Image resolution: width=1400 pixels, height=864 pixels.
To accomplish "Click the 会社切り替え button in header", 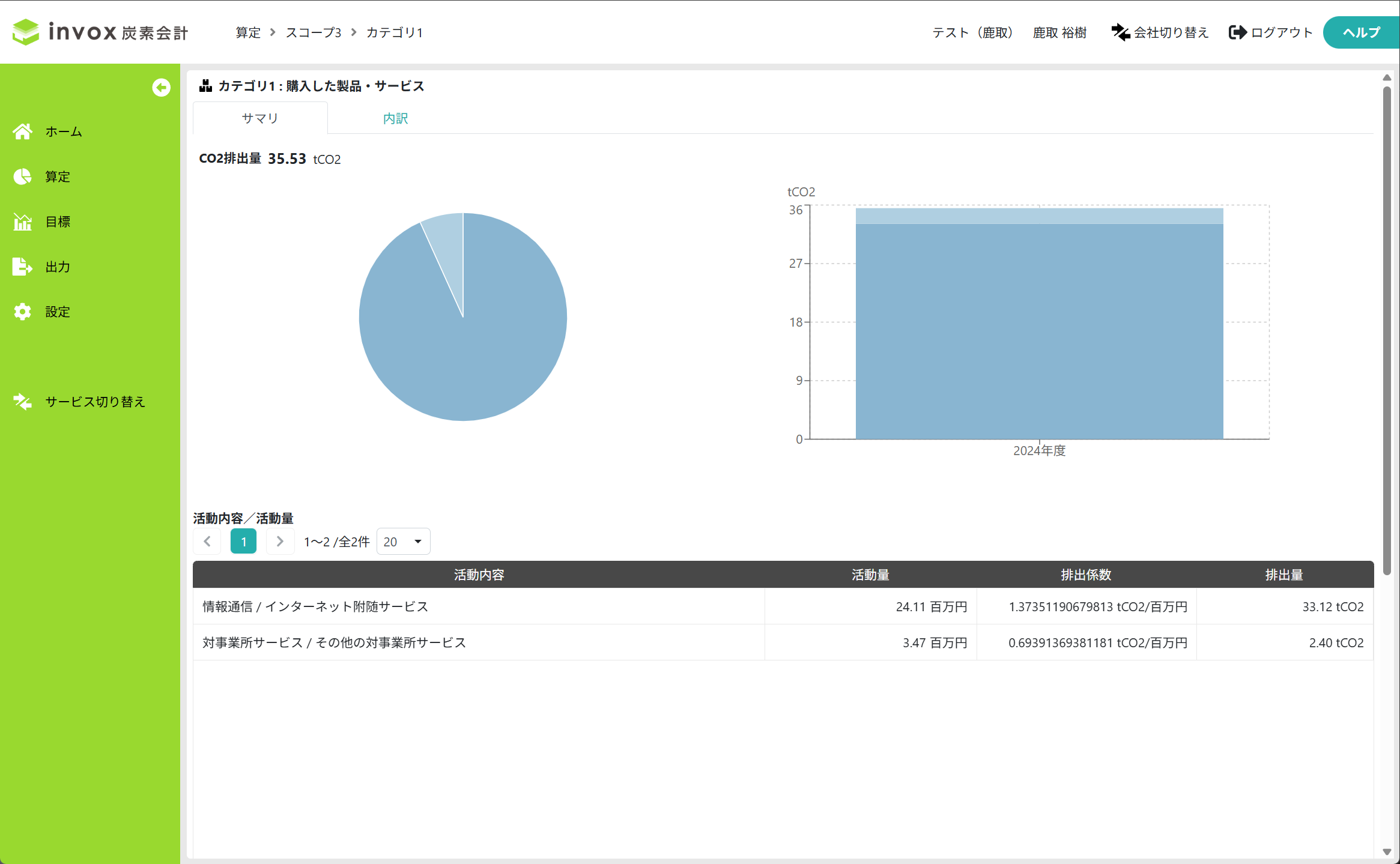I will click(x=1160, y=32).
